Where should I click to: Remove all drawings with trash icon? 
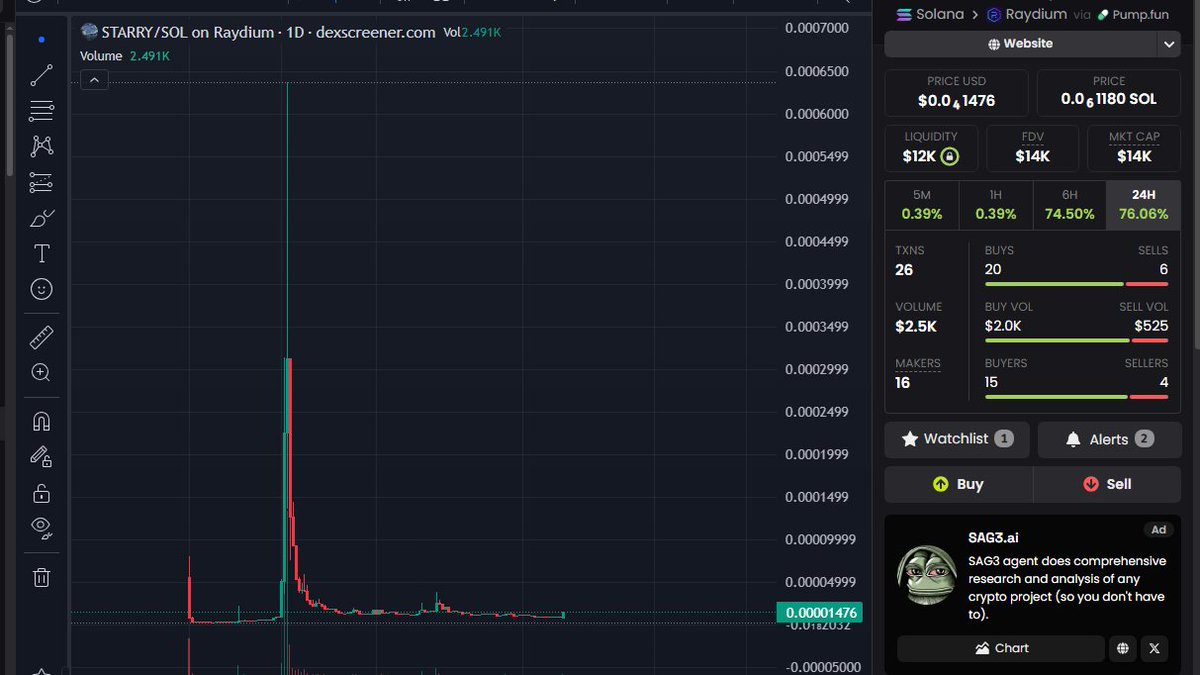(41, 577)
